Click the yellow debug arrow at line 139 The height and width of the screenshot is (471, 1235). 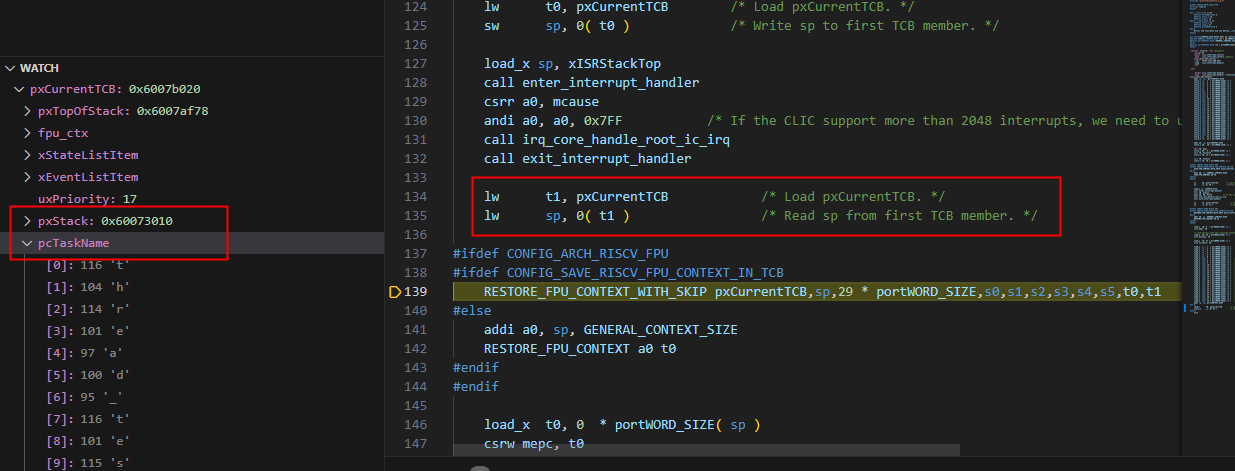394,292
